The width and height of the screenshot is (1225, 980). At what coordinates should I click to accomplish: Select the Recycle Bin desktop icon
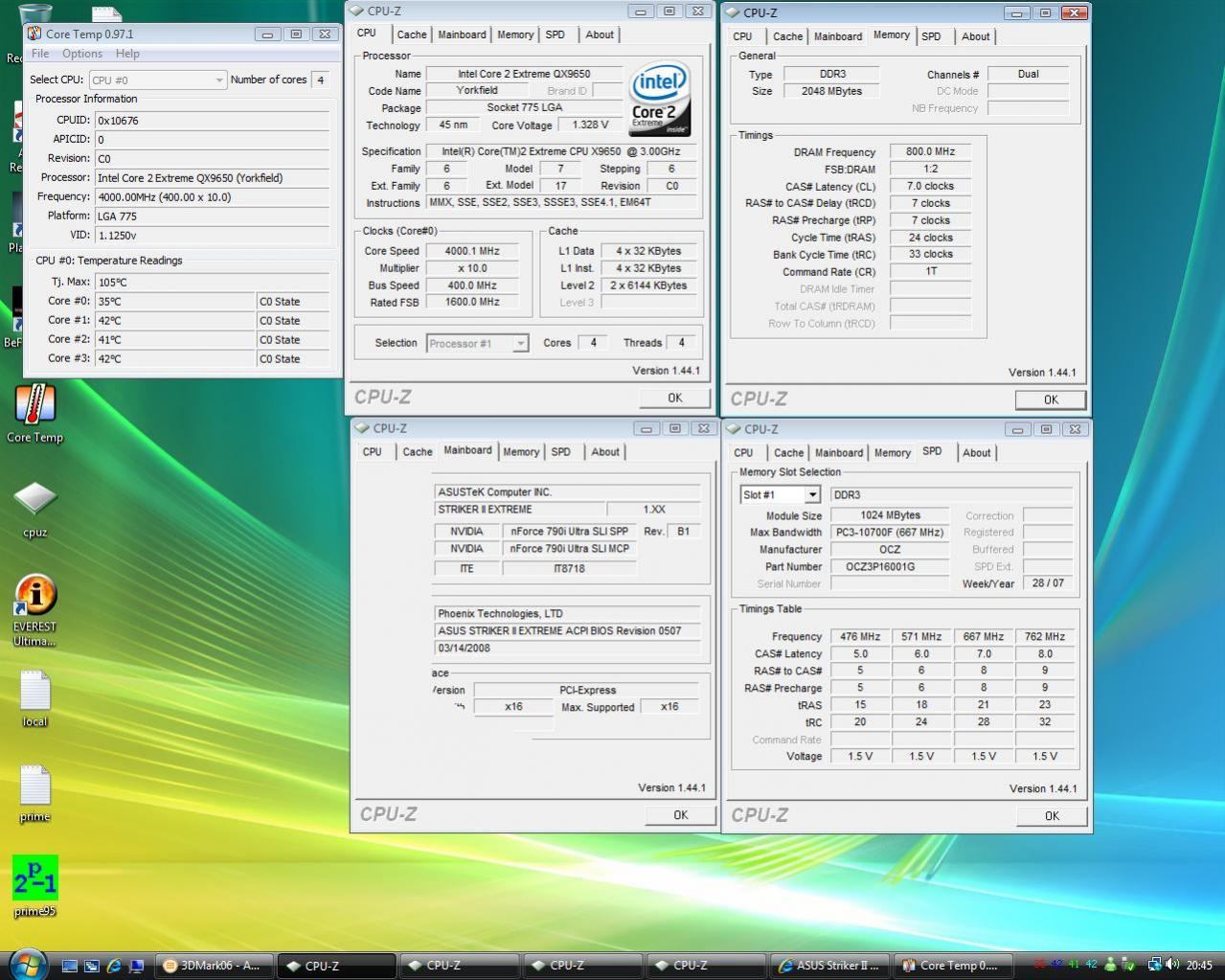(35, 13)
